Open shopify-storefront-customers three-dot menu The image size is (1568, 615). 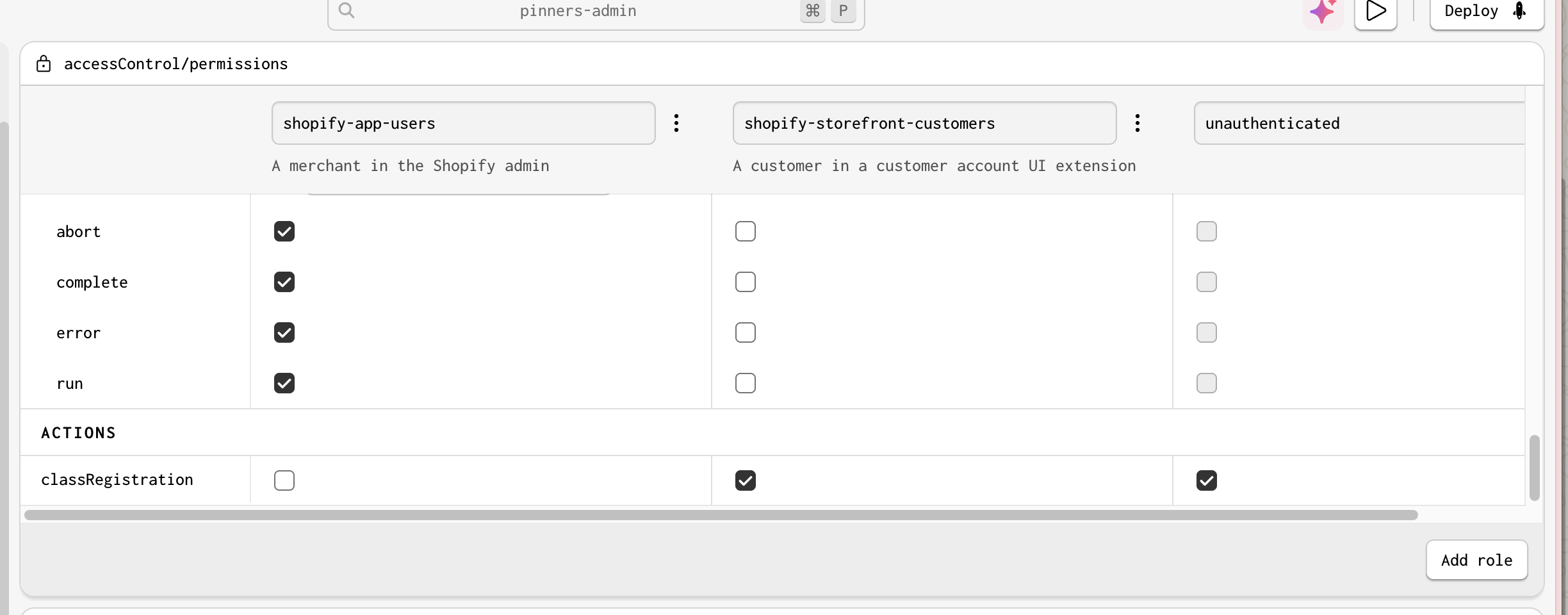(x=1138, y=123)
